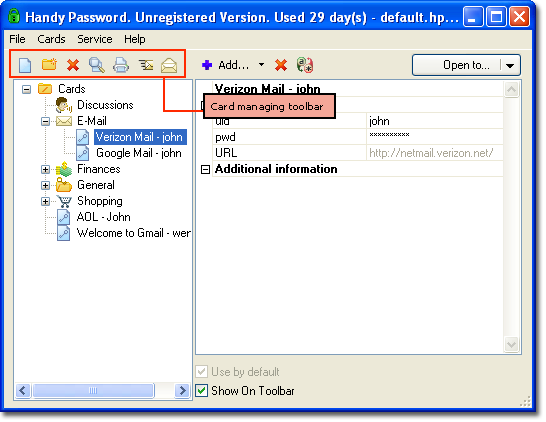The image size is (546, 422).
Task: Click the Add... button label
Action: coord(234,65)
